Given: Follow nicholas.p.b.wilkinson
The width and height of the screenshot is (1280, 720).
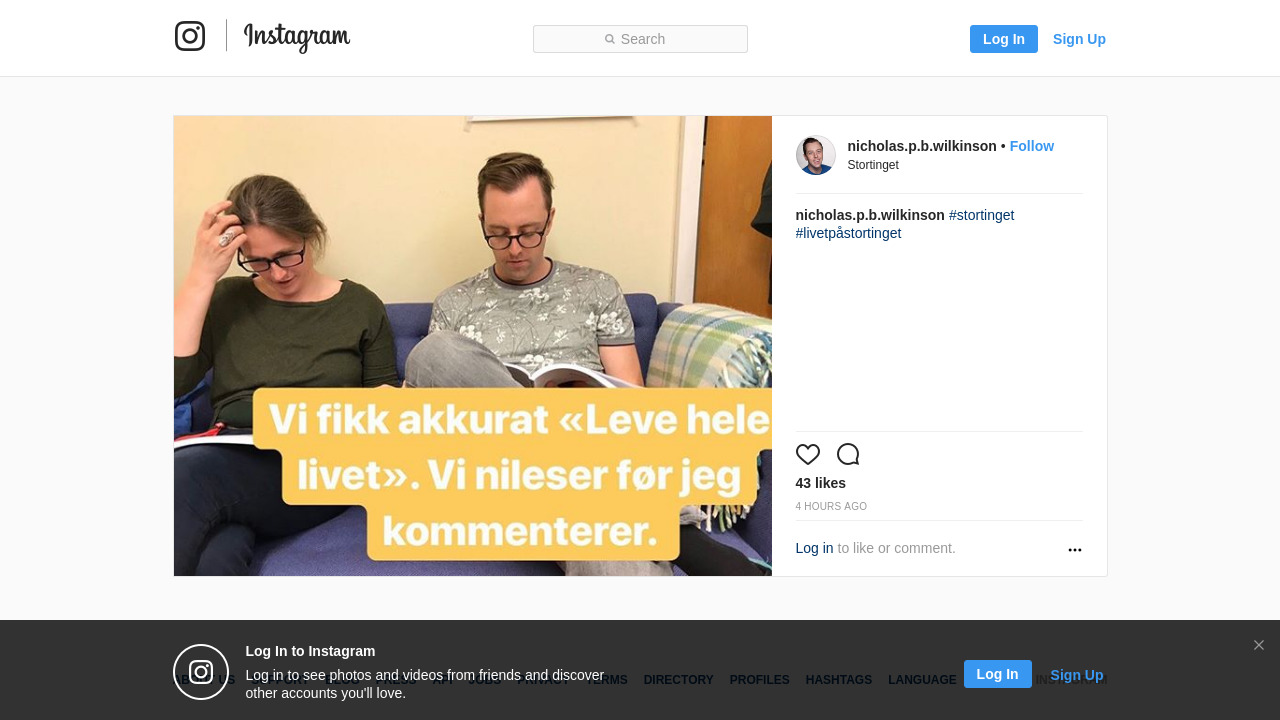Looking at the screenshot, I should [1032, 146].
